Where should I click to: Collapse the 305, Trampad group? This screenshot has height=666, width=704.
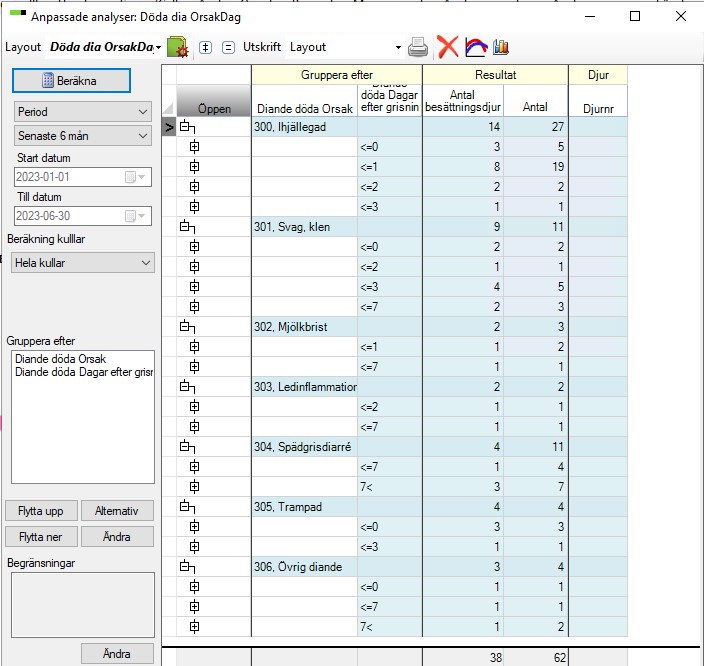click(187, 507)
